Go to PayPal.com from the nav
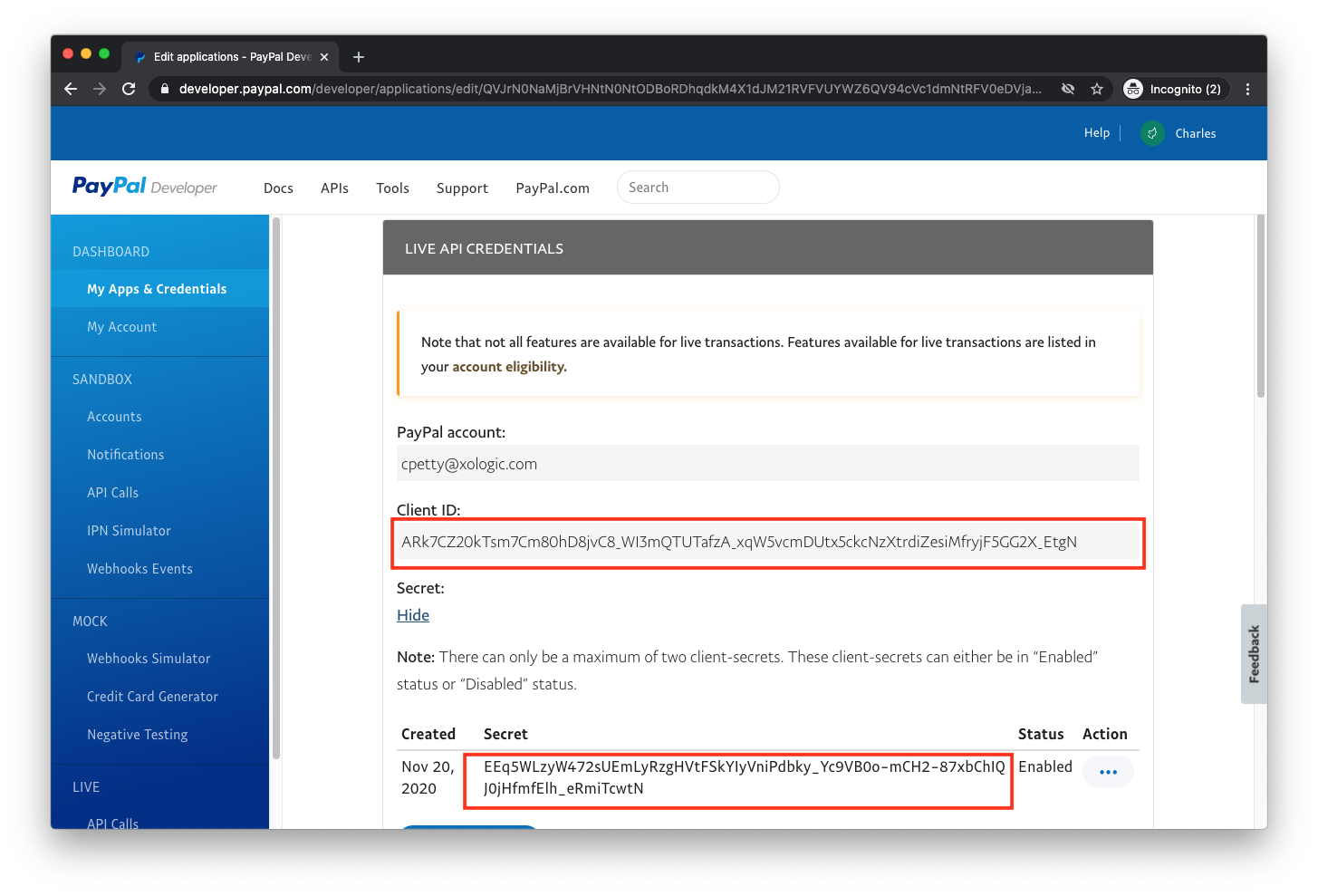 coord(553,188)
